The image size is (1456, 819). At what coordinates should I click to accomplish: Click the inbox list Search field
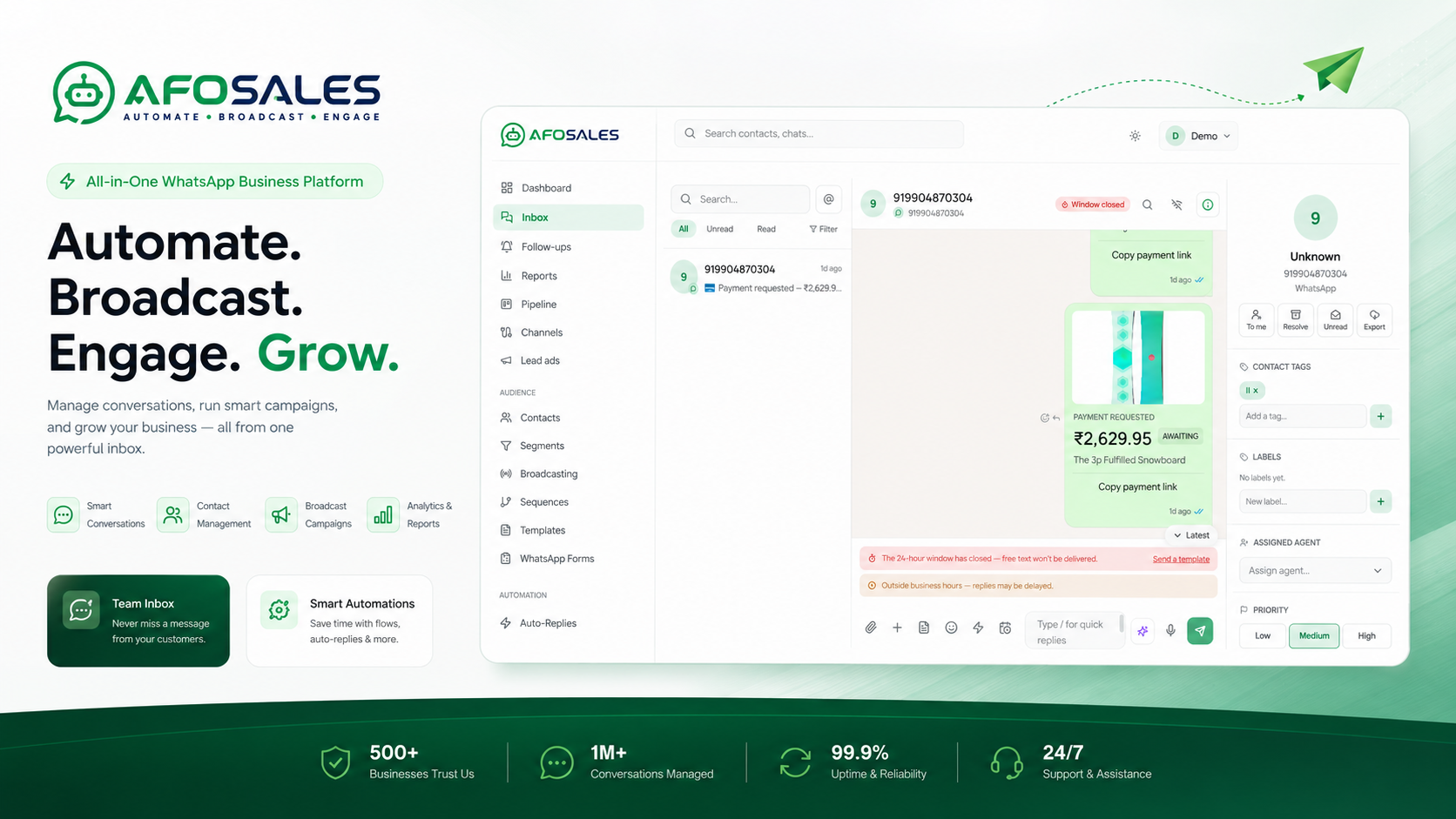pyautogui.click(x=740, y=199)
